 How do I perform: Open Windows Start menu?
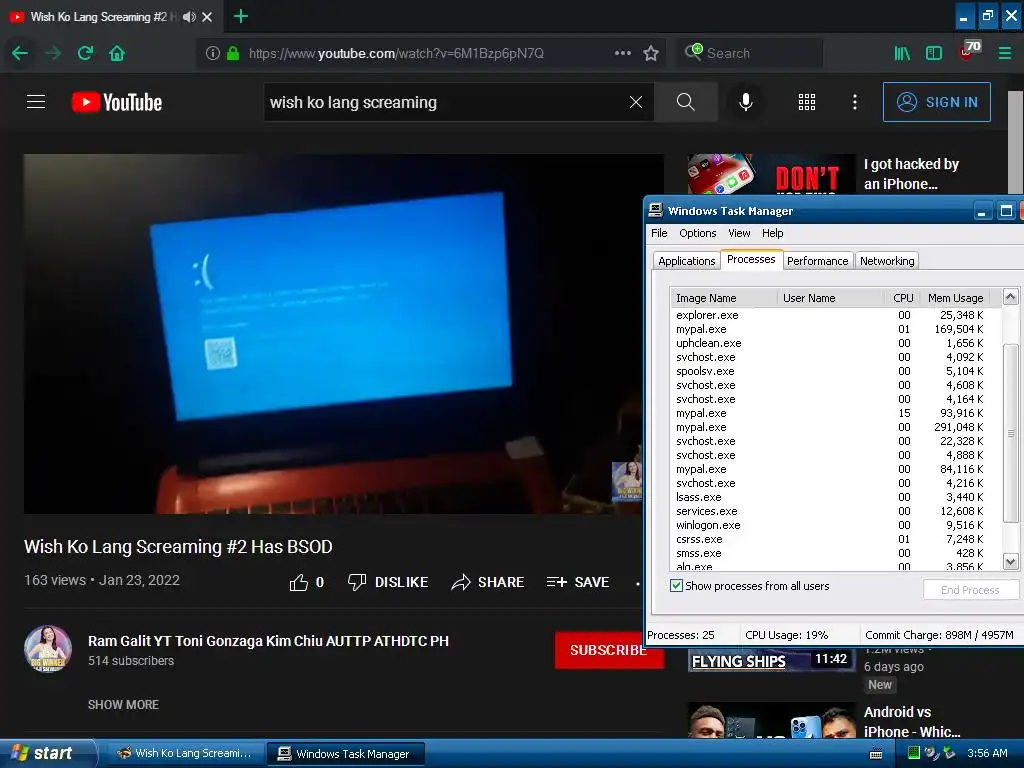pos(48,753)
